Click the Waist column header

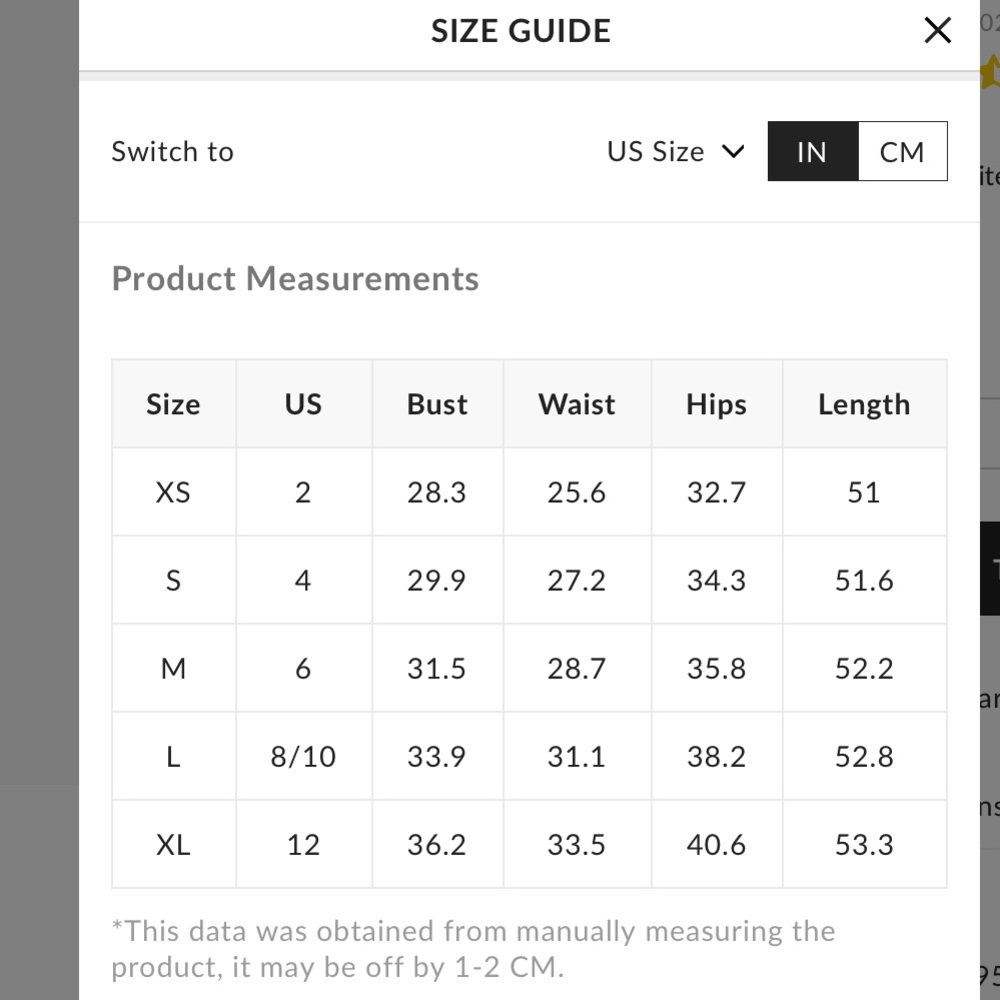pyautogui.click(x=577, y=404)
